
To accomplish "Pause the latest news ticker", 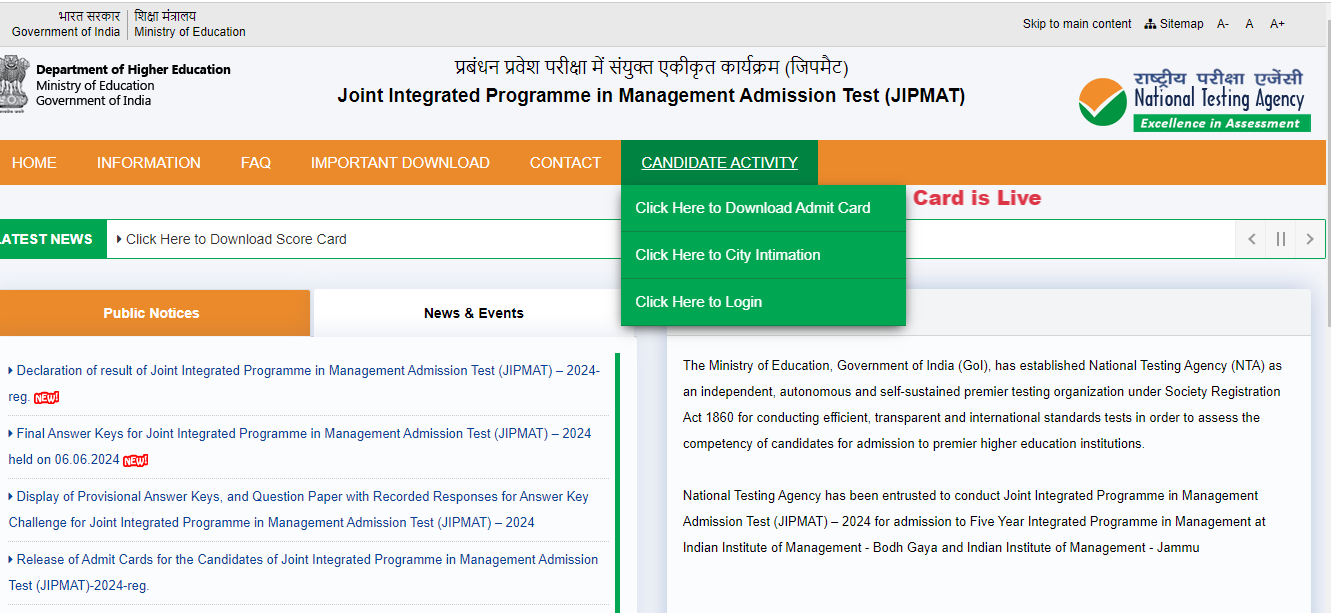I will [x=1280, y=239].
